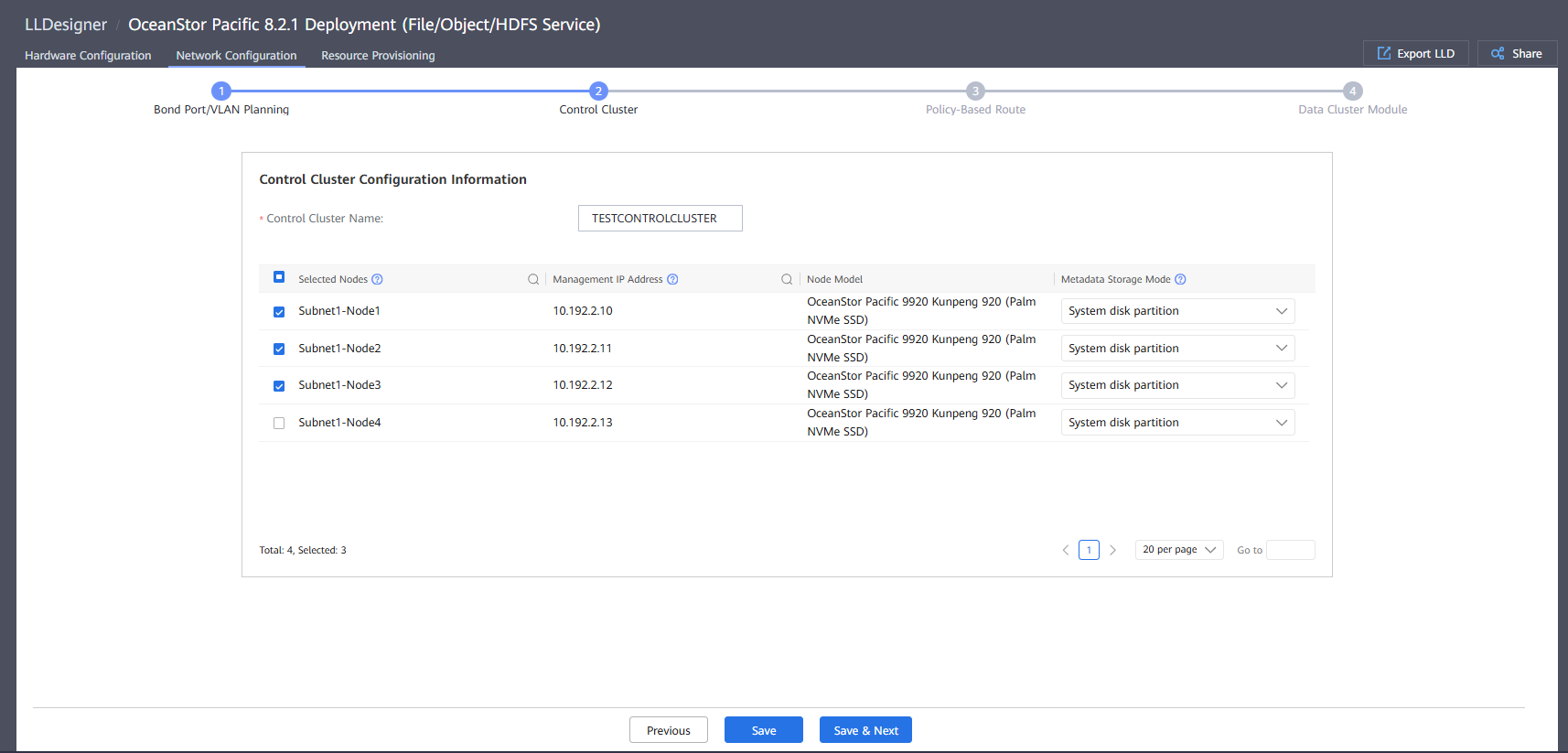
Task: Go to the previous page arrow
Action: click(x=1066, y=550)
